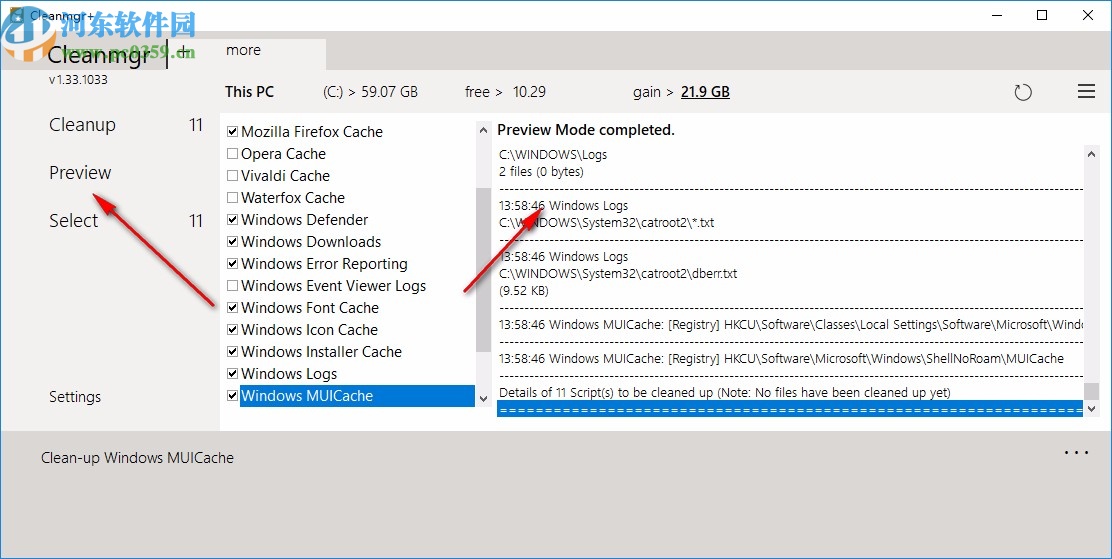Viewport: 1112px width, 559px height.
Task: Close the Cleanmgr+ window
Action: 1087,15
